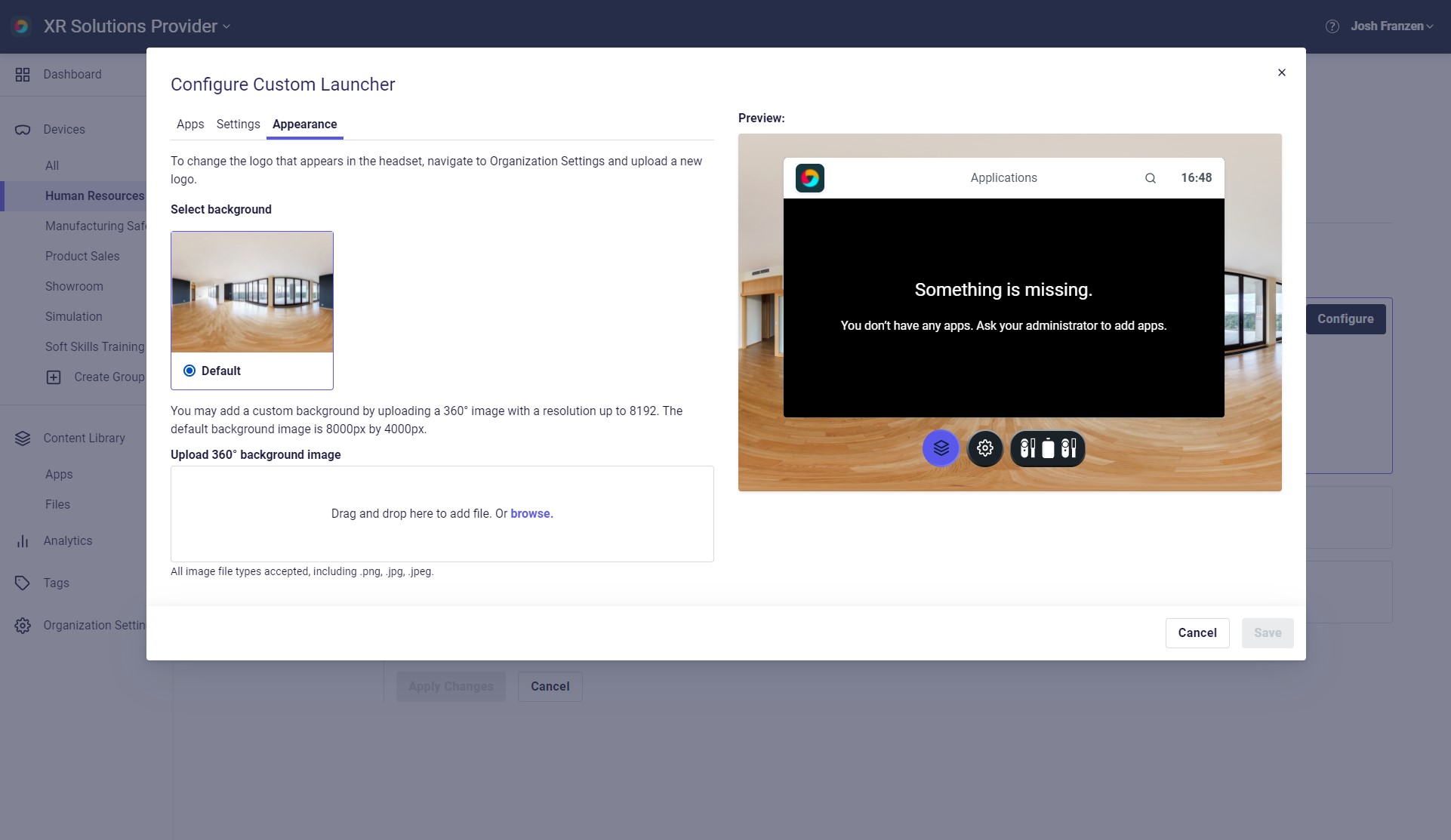Image resolution: width=1451 pixels, height=840 pixels.
Task: Select the default room background thumbnail
Action: [x=252, y=292]
